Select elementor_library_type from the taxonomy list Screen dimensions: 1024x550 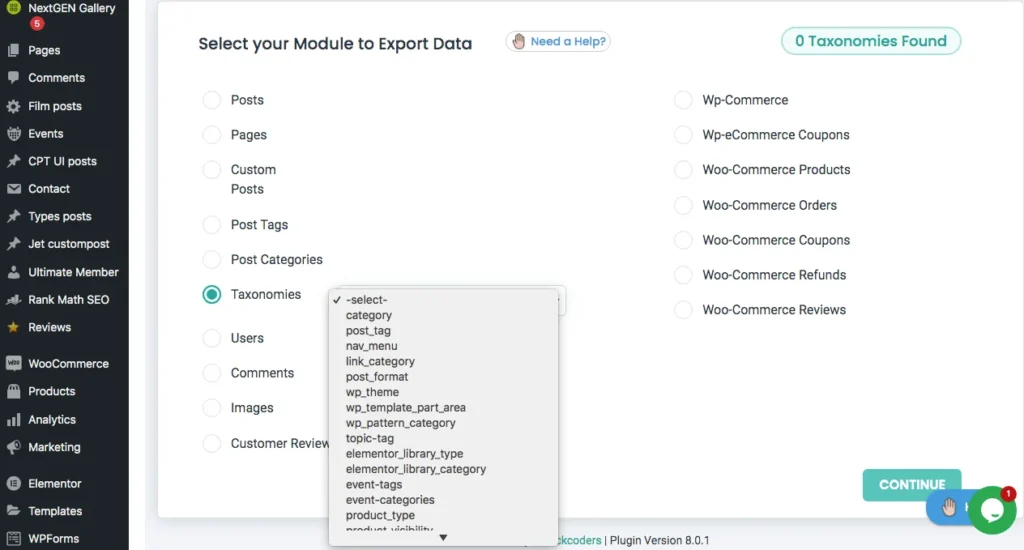pyautogui.click(x=404, y=454)
